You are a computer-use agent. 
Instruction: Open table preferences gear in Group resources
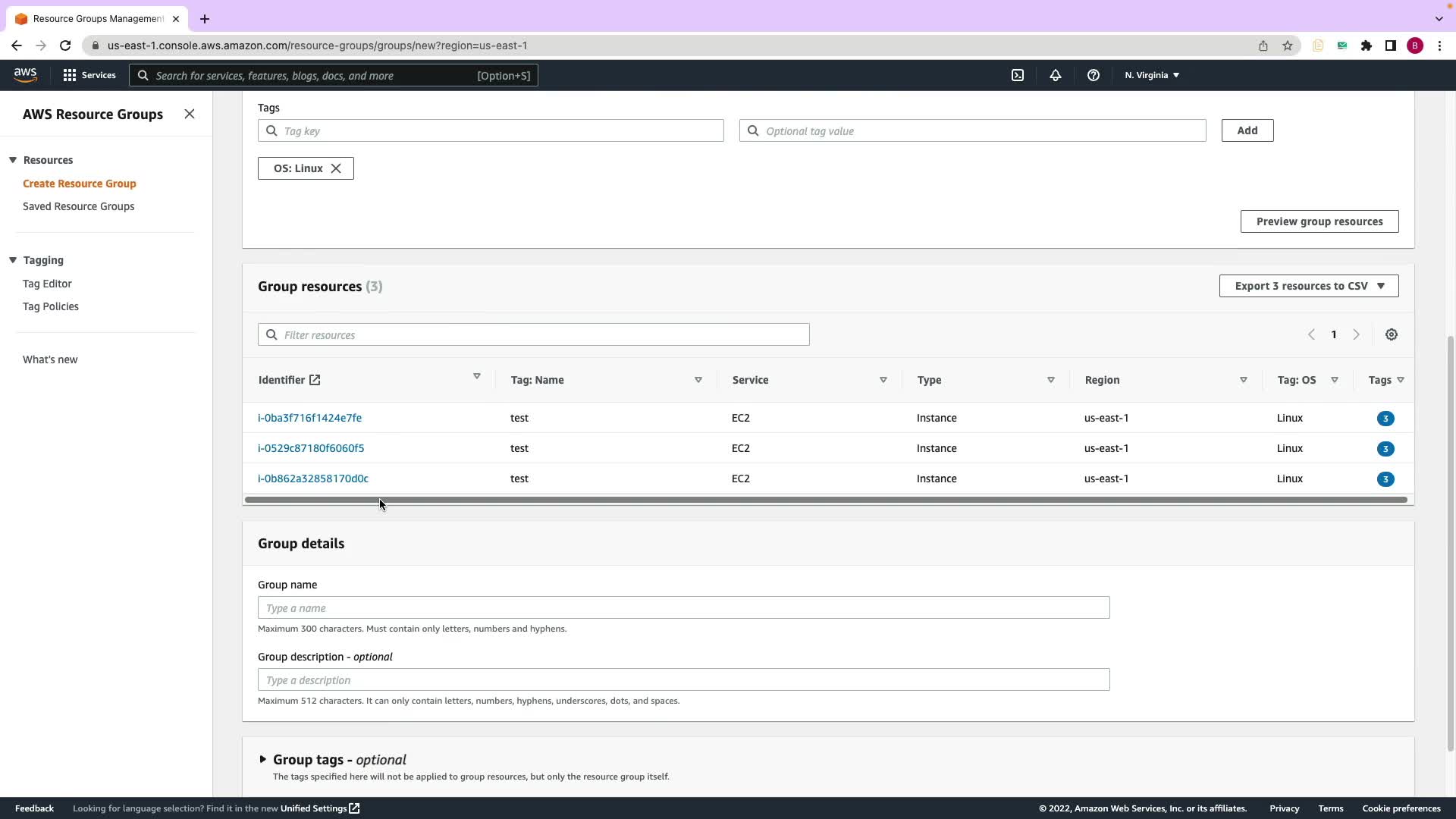[x=1391, y=334]
